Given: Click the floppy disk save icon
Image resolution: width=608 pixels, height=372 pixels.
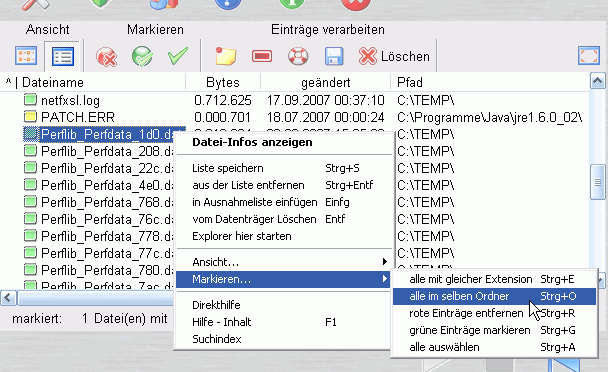Looking at the screenshot, I should [334, 57].
